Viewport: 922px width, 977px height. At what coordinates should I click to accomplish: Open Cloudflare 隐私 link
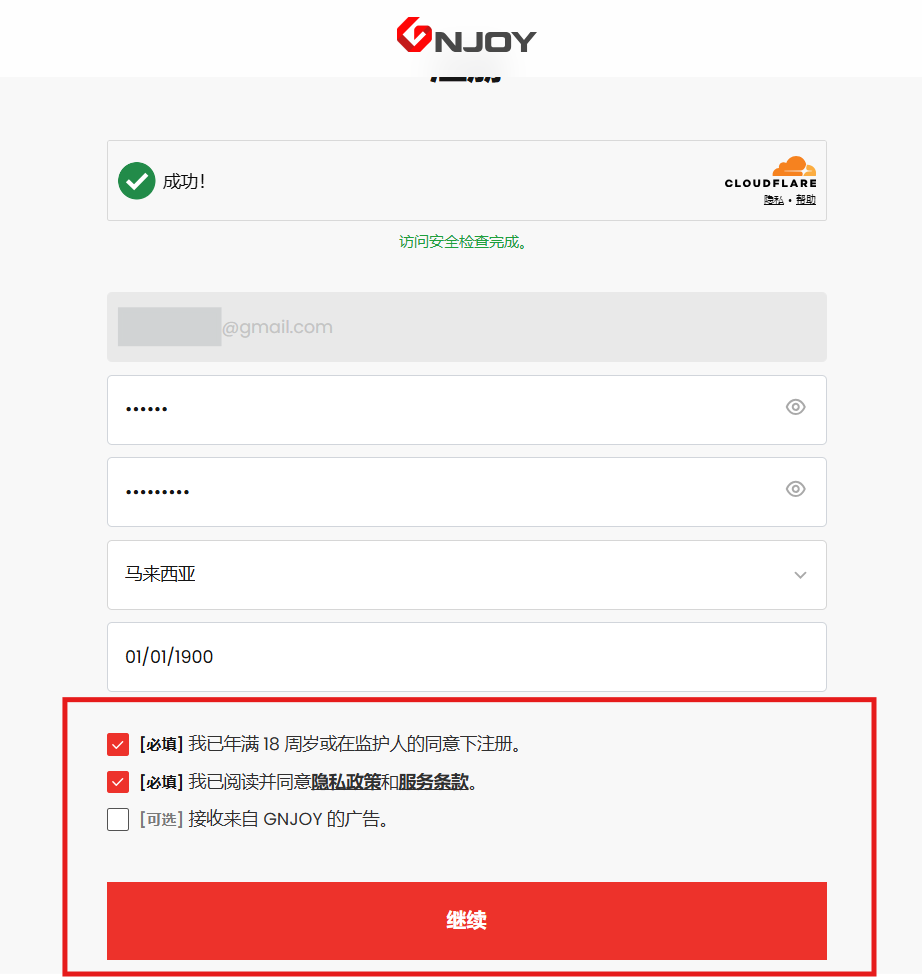774,200
